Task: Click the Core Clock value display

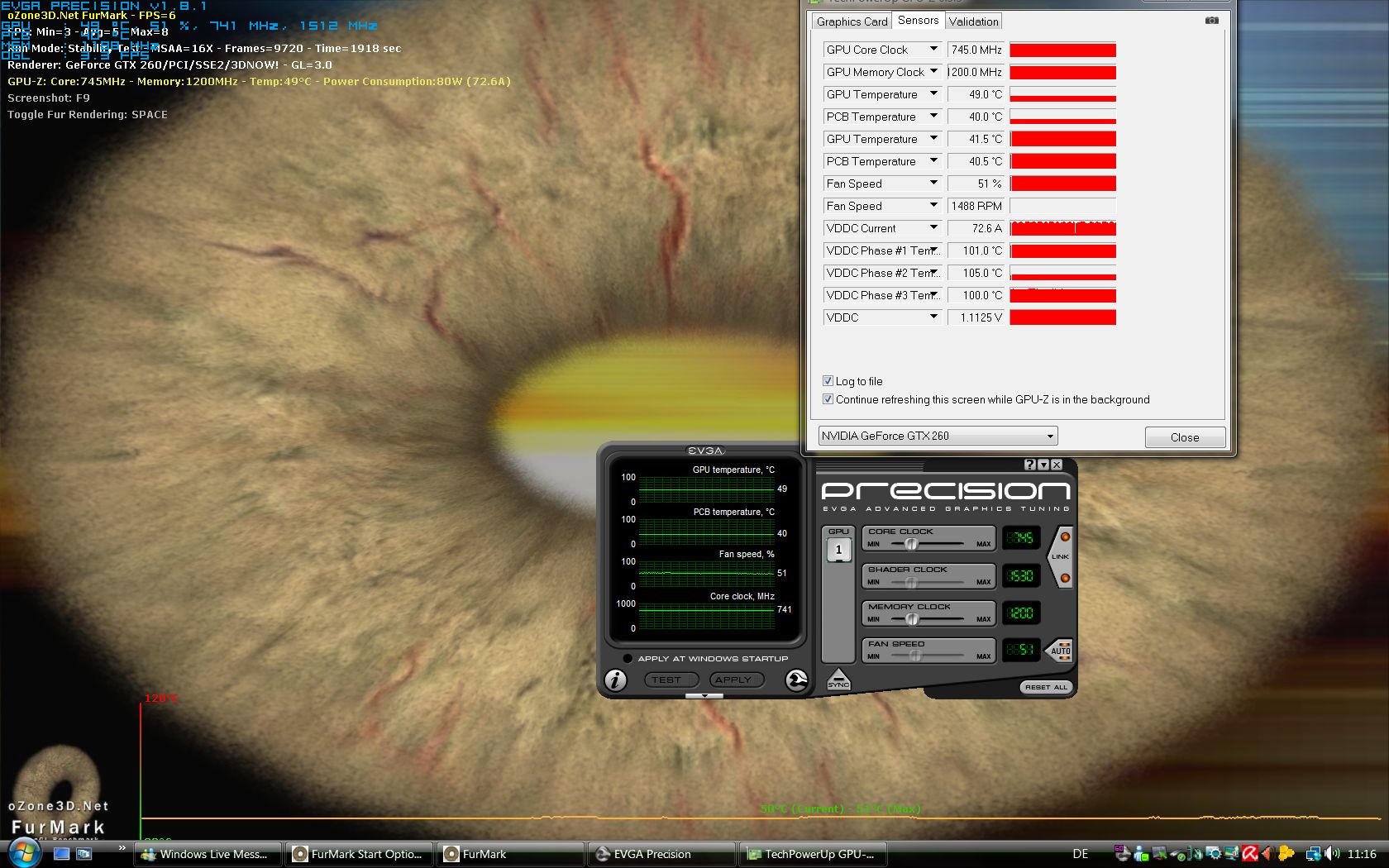Action: (1022, 538)
